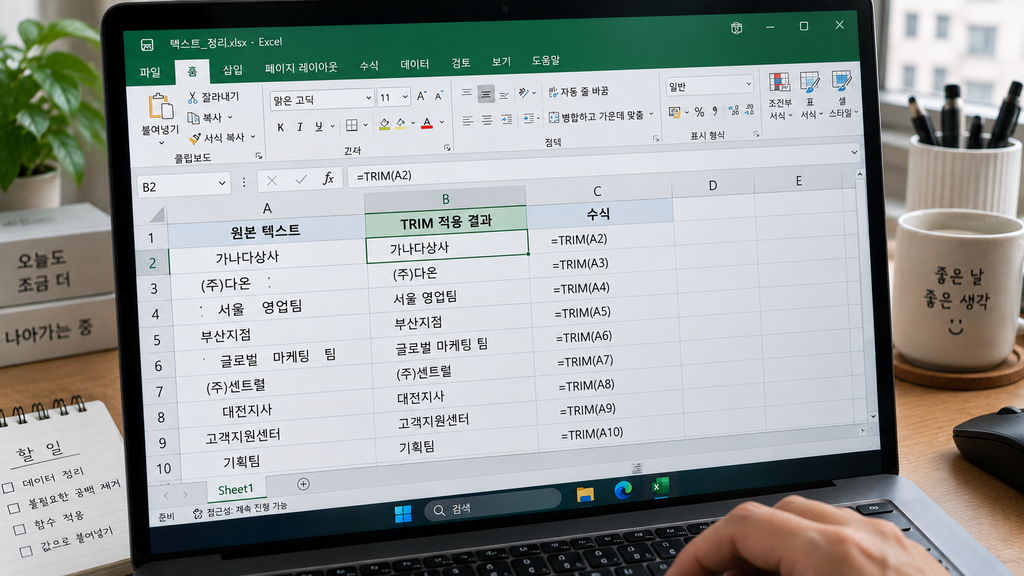Click the save icon in title bar
This screenshot has width=1024, height=576.
(x=147, y=45)
